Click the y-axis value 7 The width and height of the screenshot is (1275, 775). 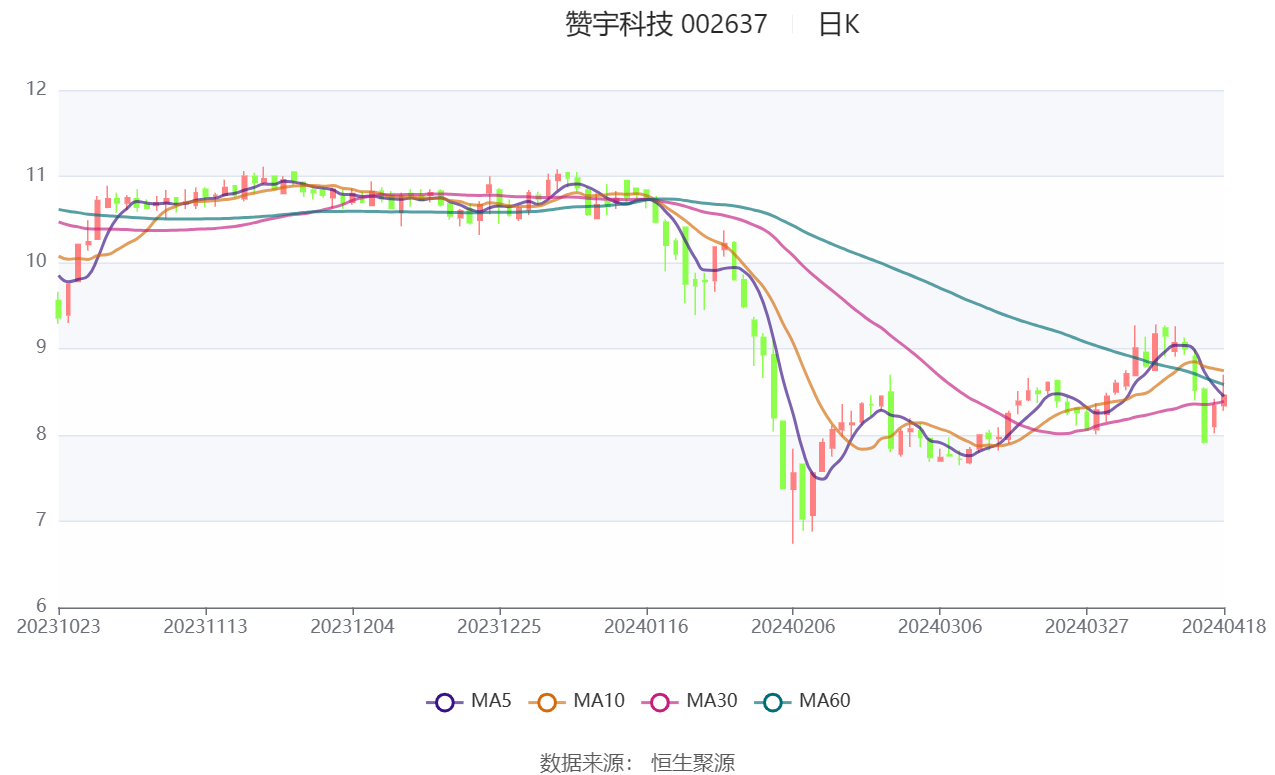click(41, 520)
